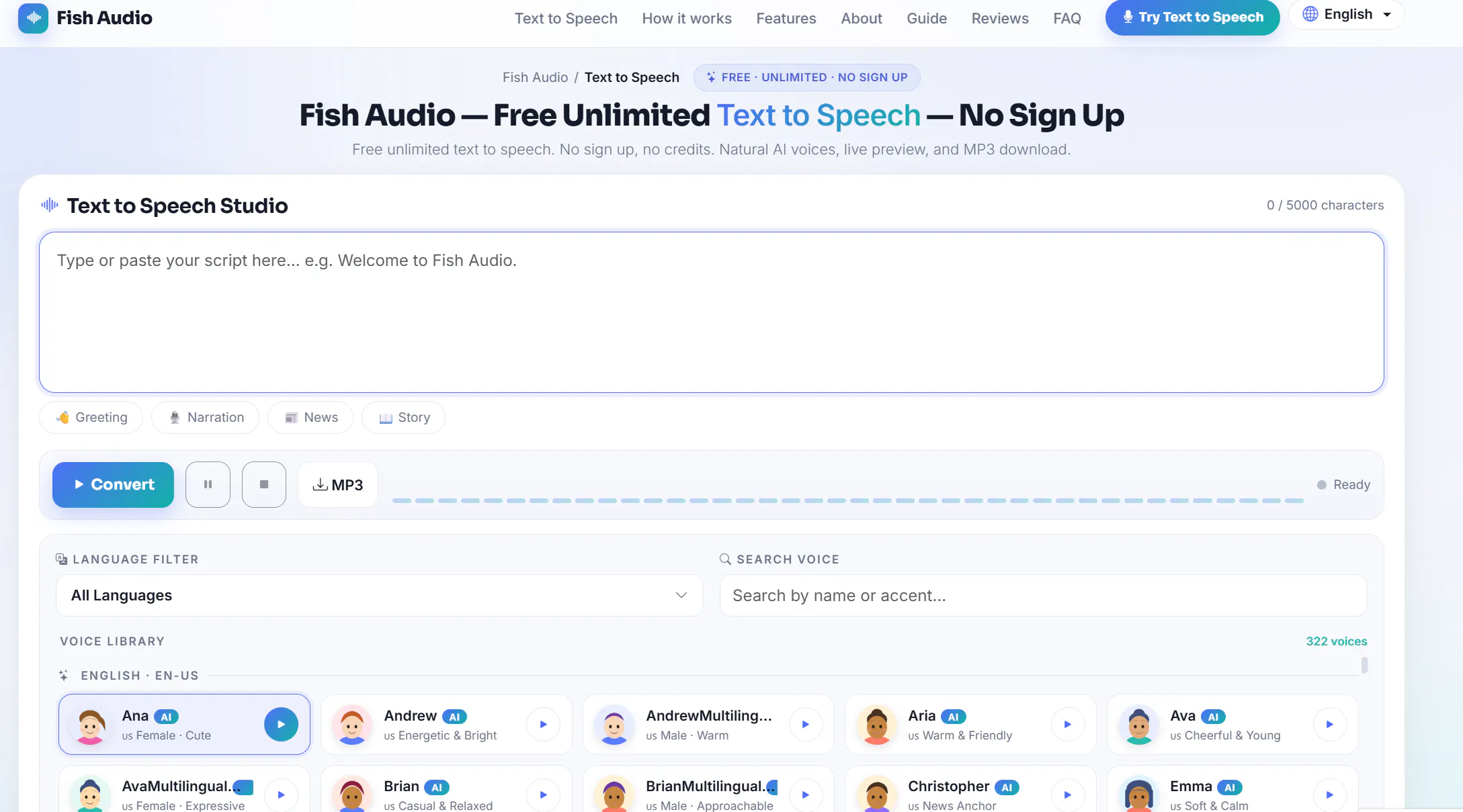This screenshot has height=812, width=1463.
Task: Click the 0 / 5000 characters counter
Action: (x=1325, y=205)
